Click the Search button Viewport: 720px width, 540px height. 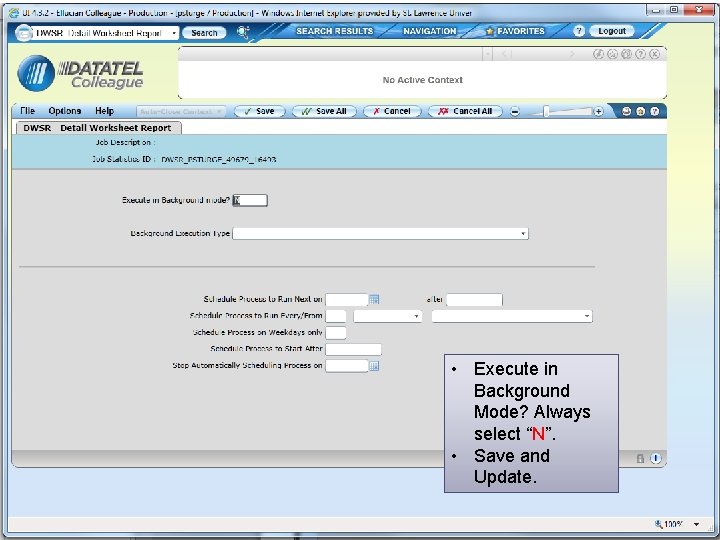[x=204, y=33]
